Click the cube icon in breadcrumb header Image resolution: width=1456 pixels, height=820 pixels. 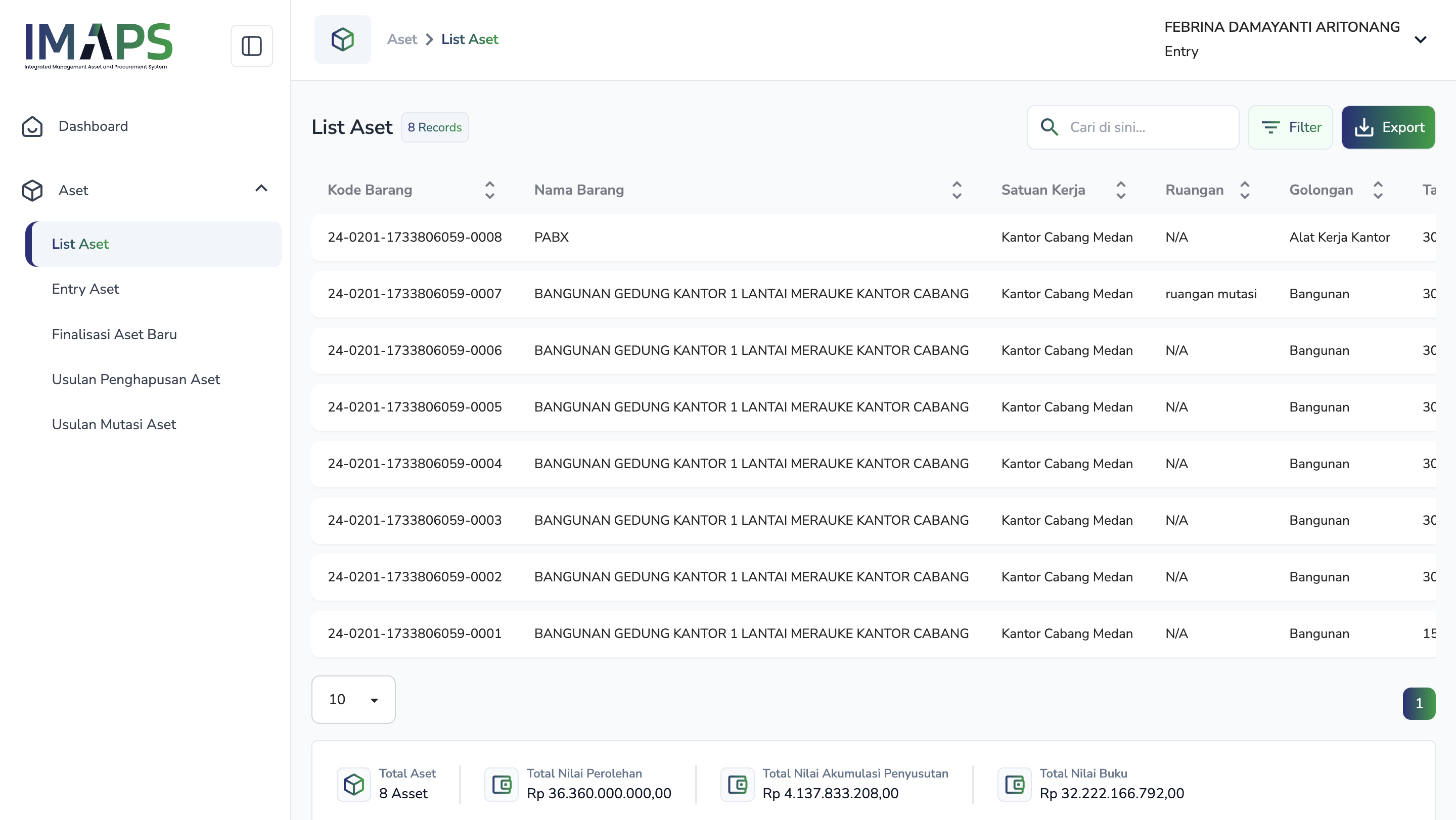(x=343, y=39)
